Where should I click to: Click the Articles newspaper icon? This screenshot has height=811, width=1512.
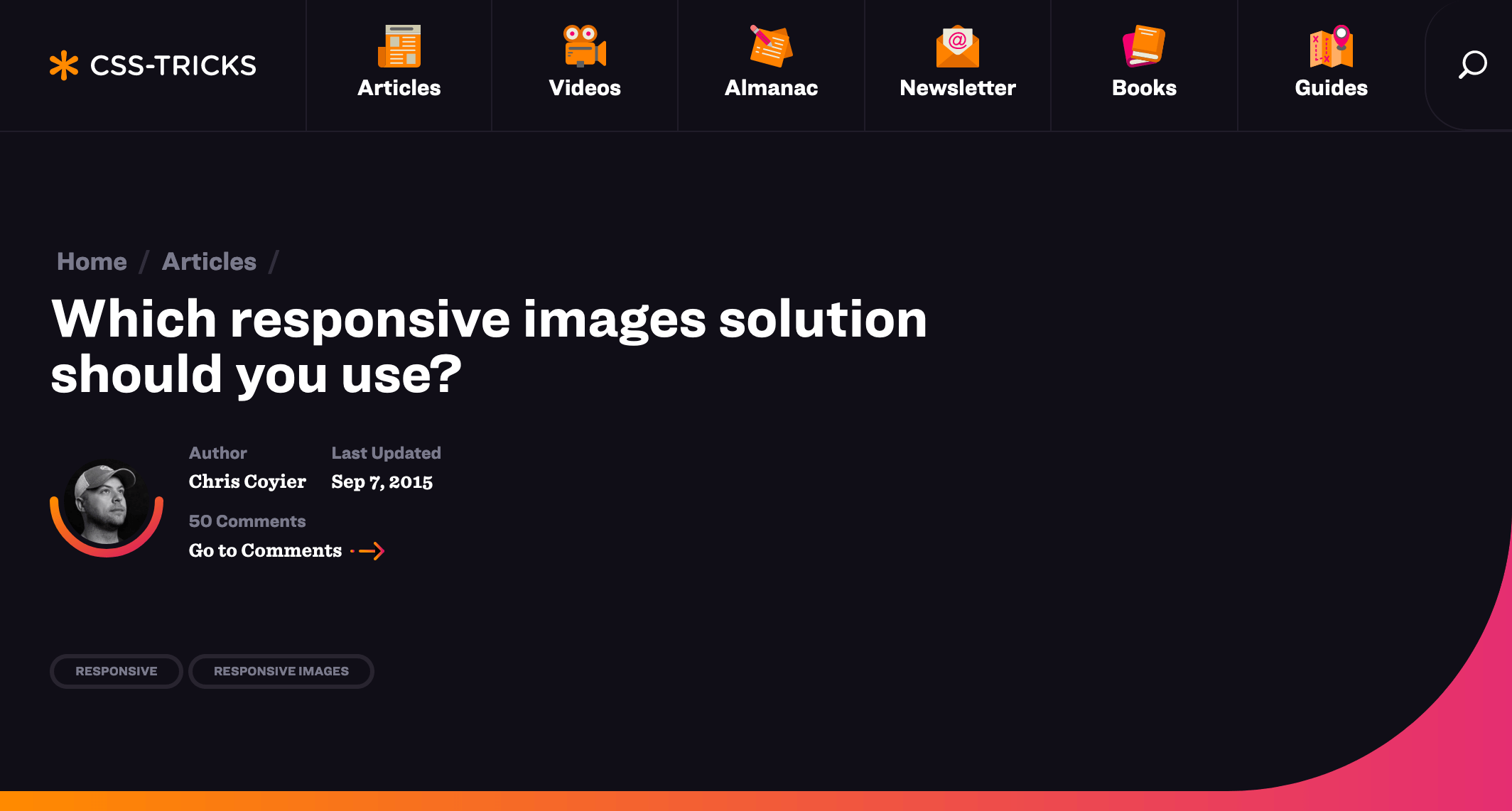click(399, 46)
